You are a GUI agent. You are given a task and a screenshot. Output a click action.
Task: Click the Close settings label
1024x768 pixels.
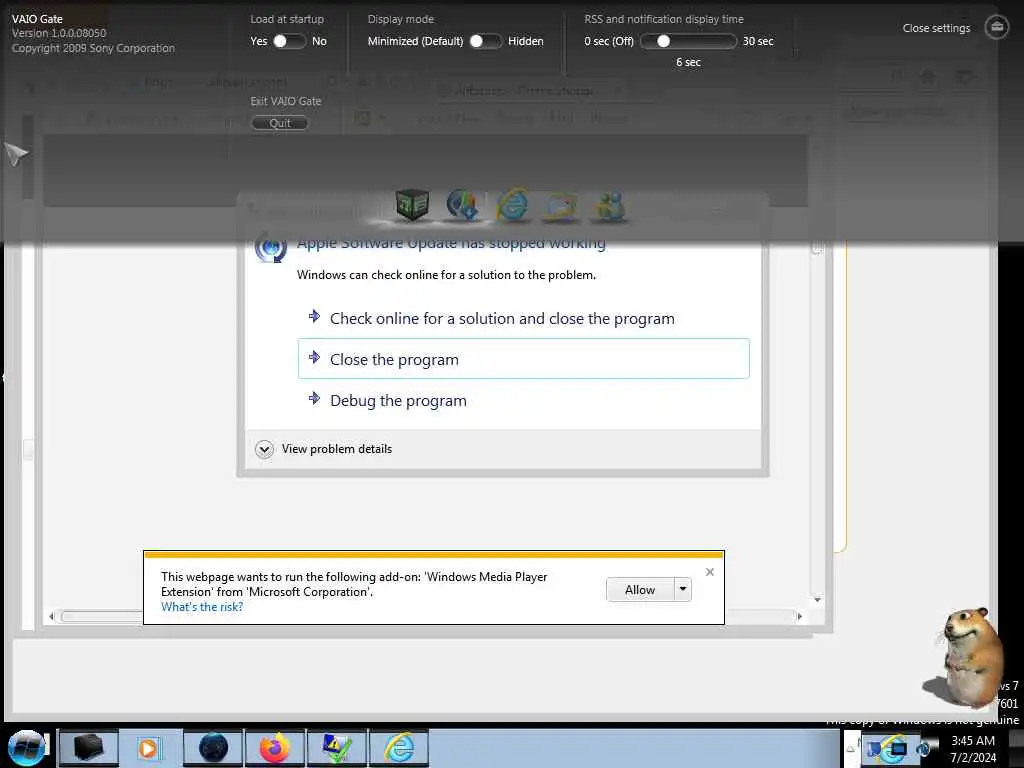tap(936, 28)
